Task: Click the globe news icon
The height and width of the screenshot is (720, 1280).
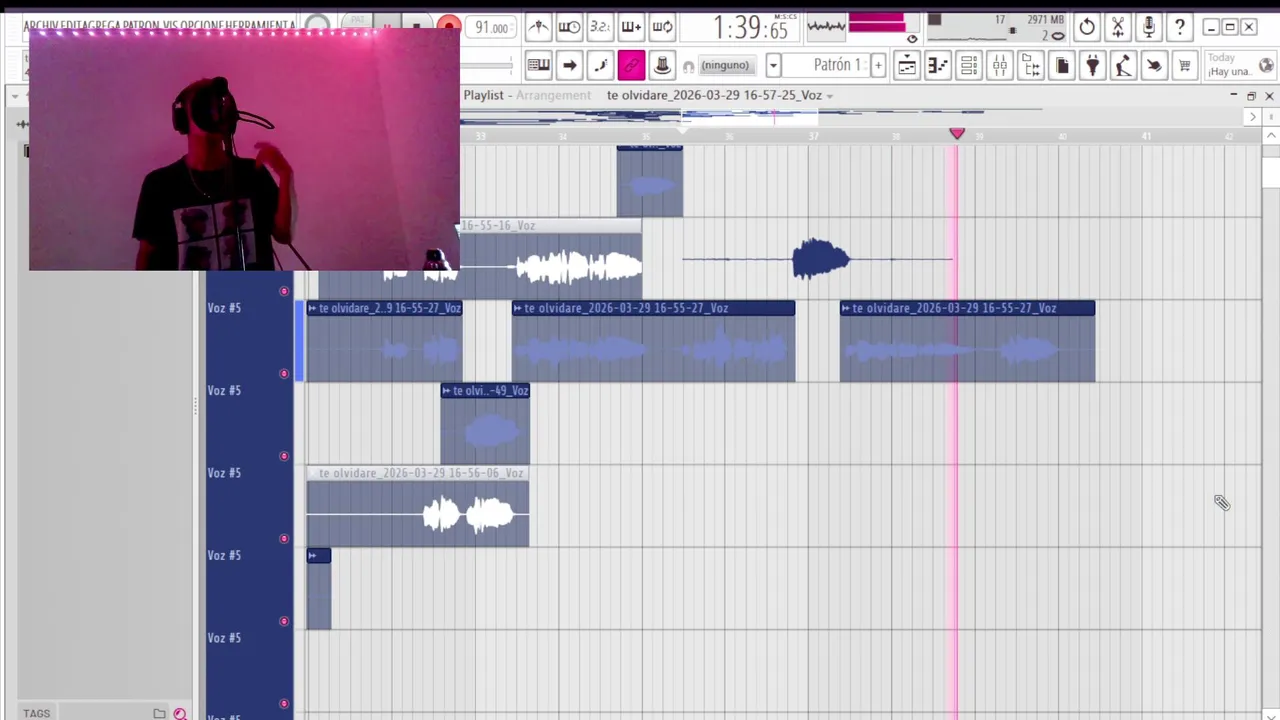Action: tap(1266, 66)
